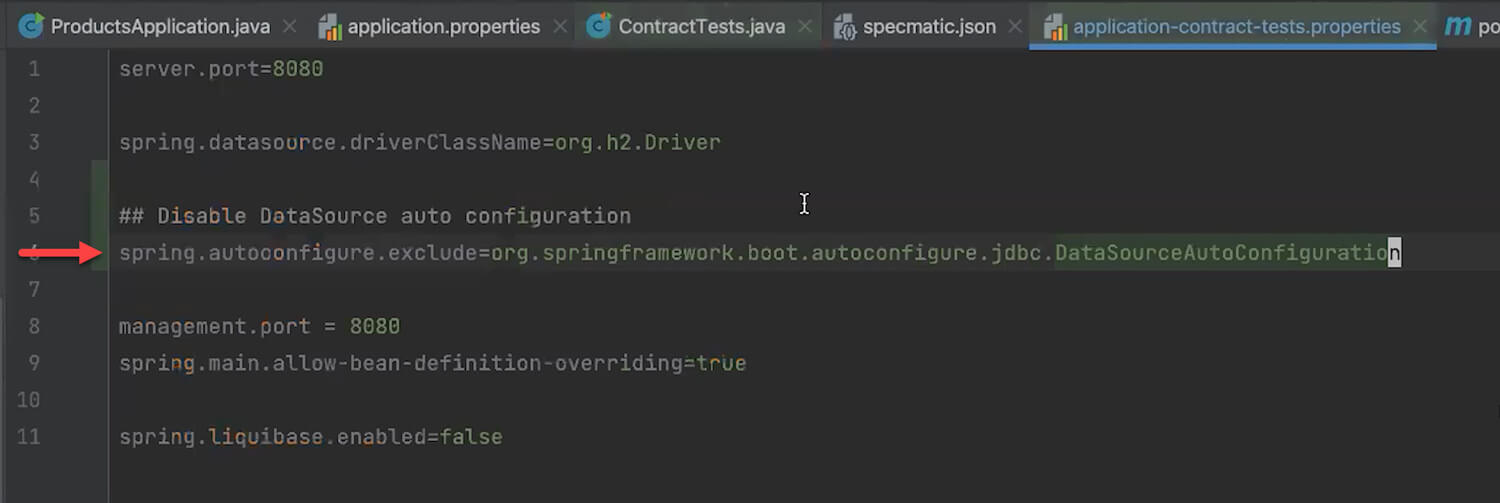Click spring.autoconfigure.exclude property key

coord(298,253)
